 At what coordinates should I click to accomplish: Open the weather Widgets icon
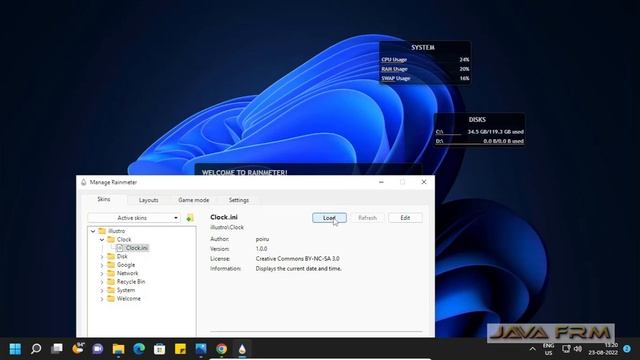[78, 348]
